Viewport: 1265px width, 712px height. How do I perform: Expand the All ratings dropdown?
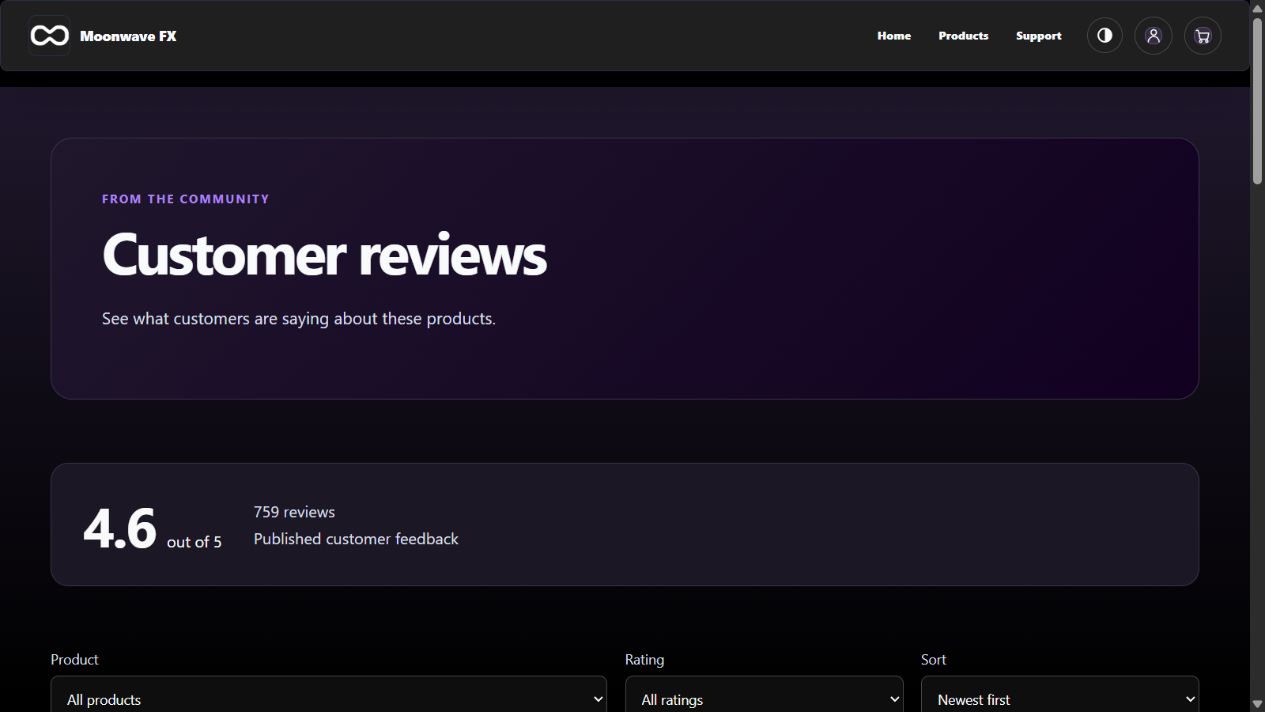click(x=764, y=697)
